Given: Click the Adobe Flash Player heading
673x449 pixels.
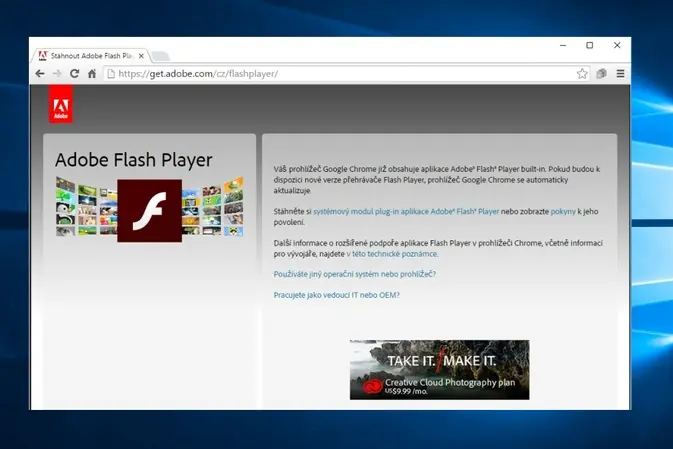Looking at the screenshot, I should pos(133,160).
